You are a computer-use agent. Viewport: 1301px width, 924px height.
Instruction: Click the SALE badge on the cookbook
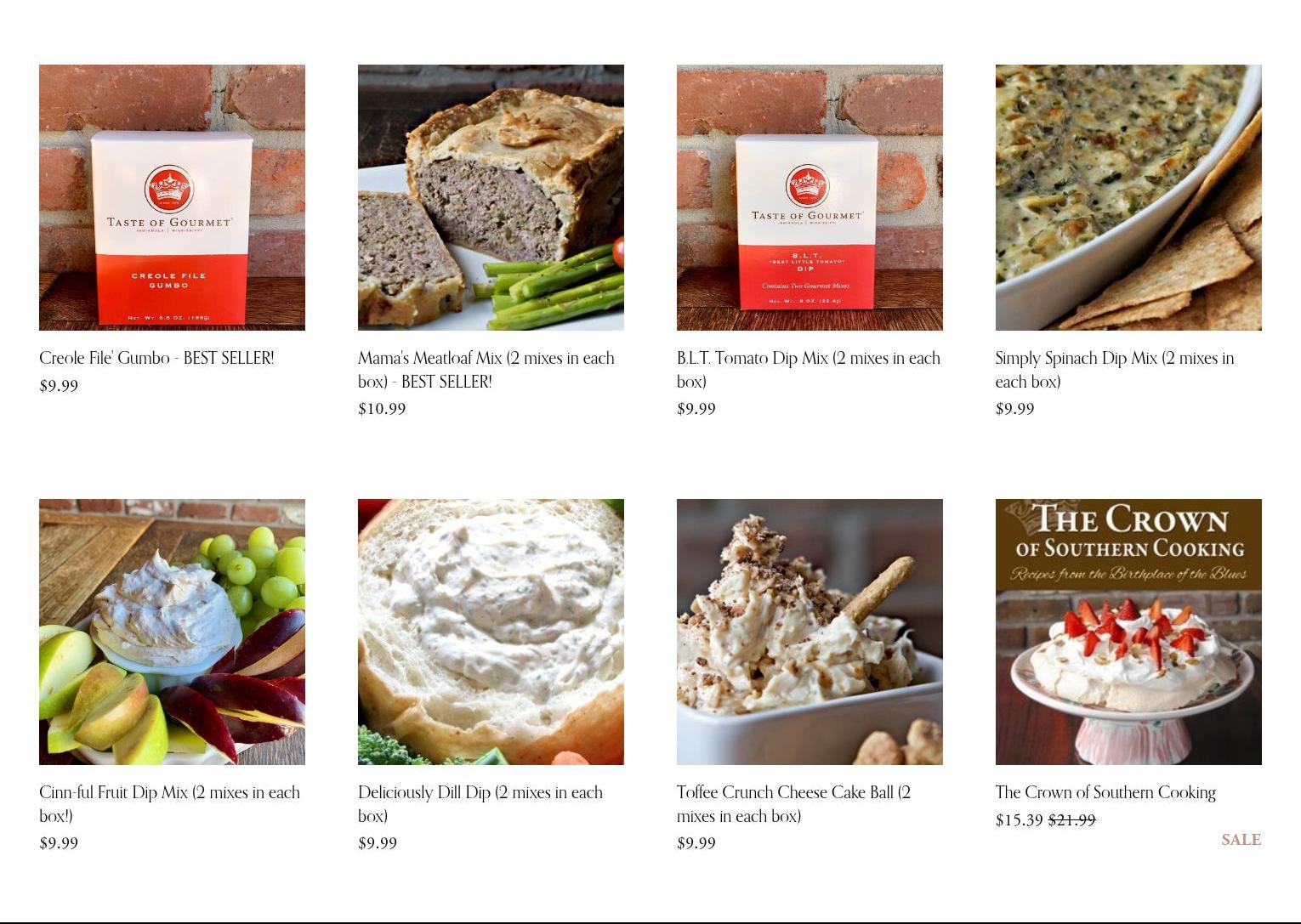1241,840
